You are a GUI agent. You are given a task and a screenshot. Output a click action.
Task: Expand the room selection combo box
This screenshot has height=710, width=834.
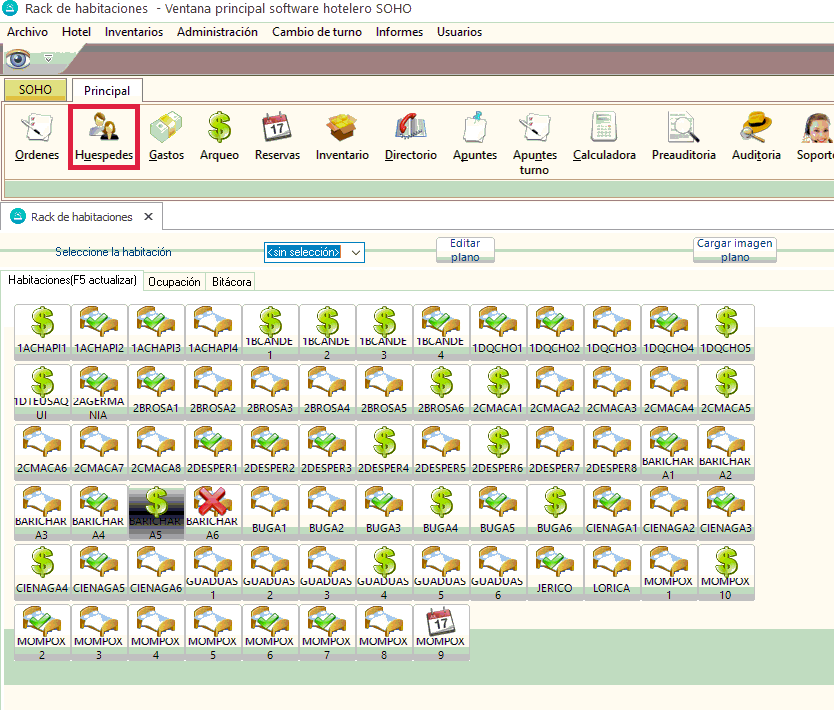(x=355, y=252)
